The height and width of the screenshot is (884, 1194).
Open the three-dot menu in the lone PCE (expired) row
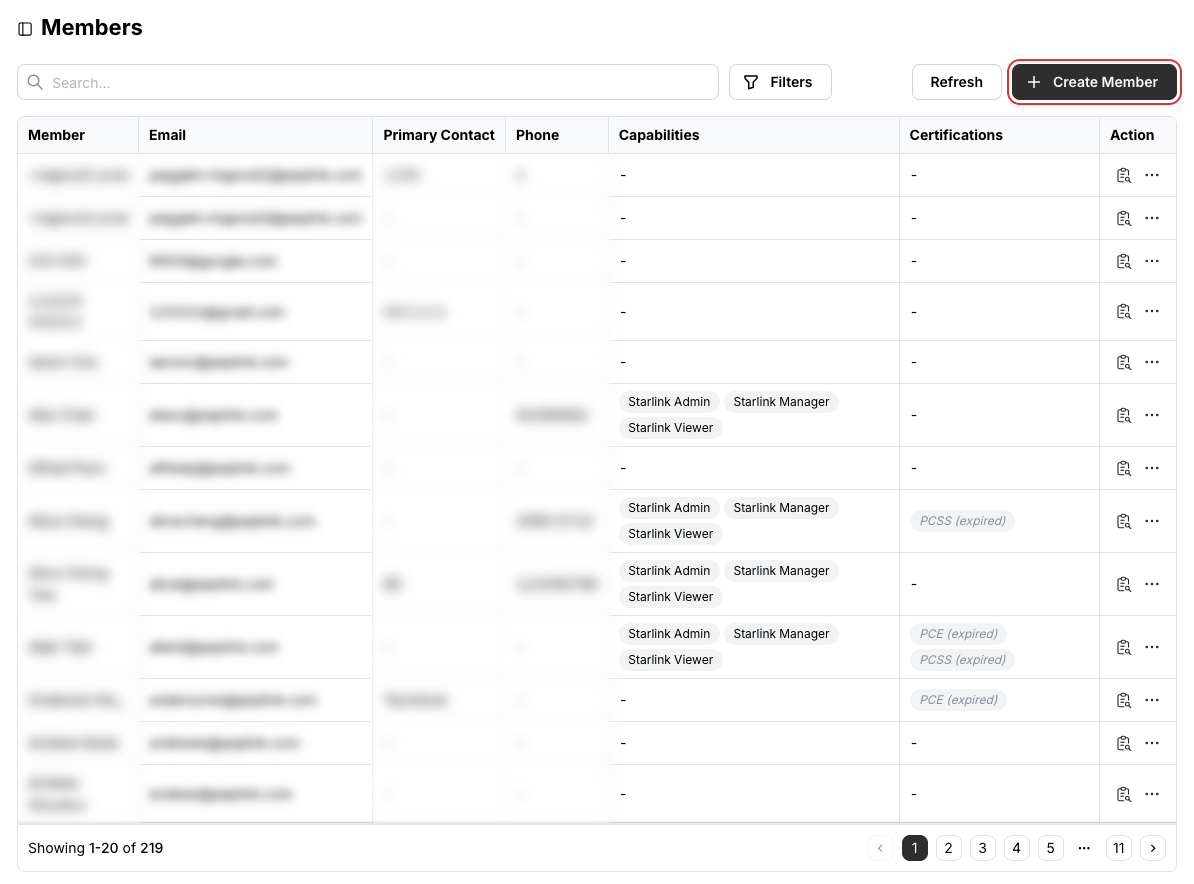pyautogui.click(x=1152, y=700)
